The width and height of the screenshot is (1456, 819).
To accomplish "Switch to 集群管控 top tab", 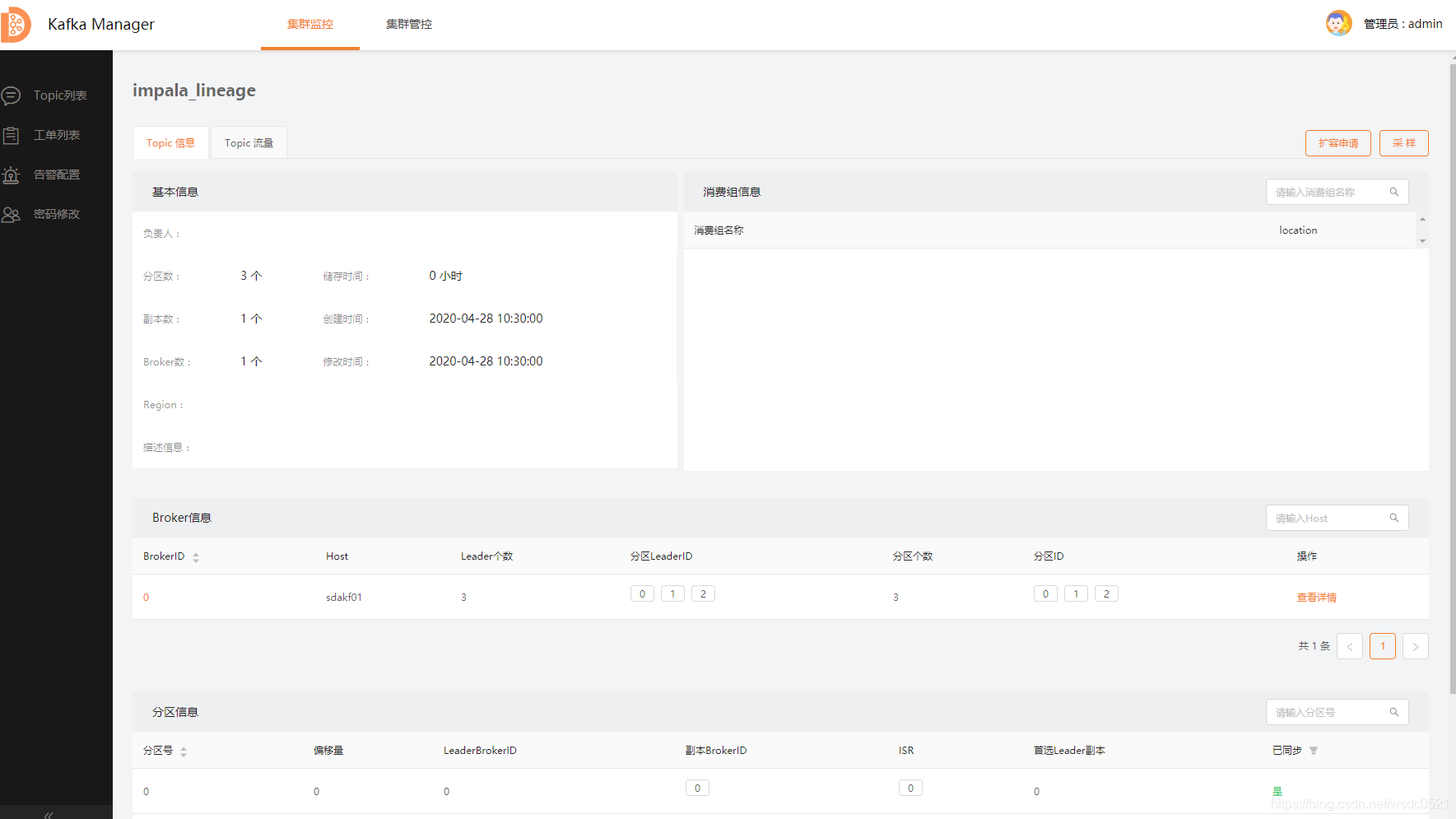I will point(409,25).
